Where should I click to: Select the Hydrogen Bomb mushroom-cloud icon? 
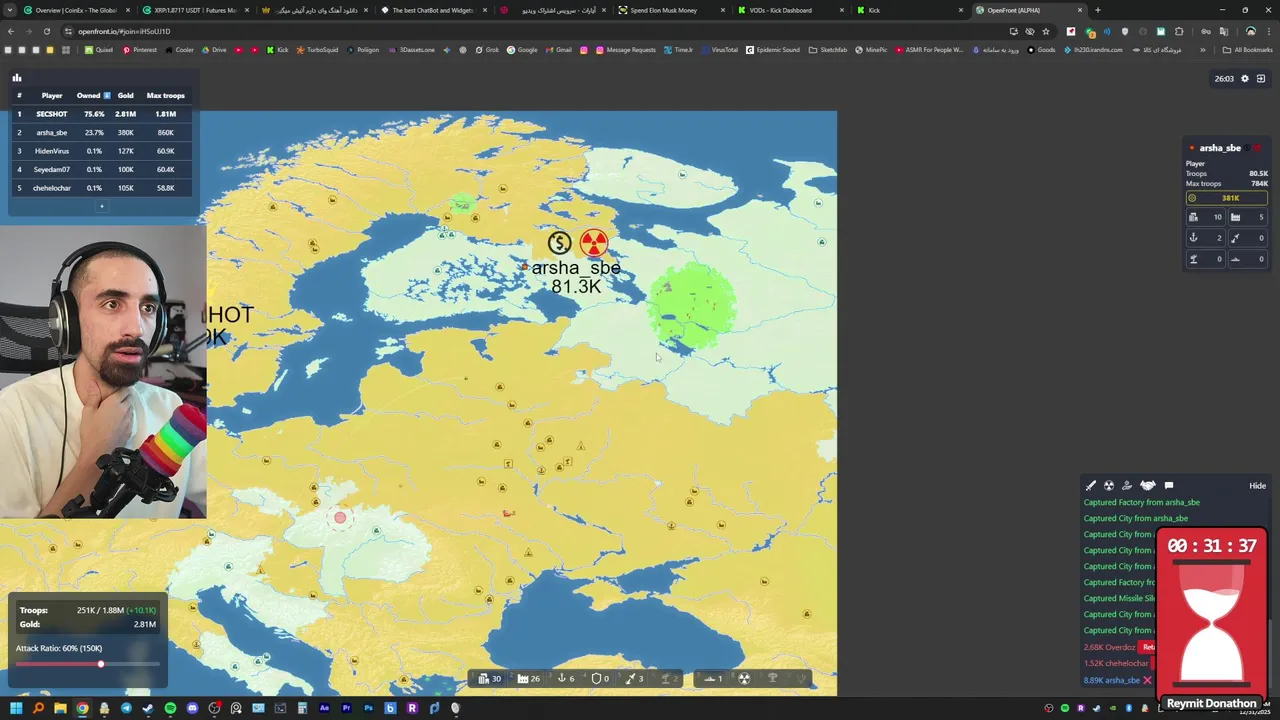(x=772, y=679)
